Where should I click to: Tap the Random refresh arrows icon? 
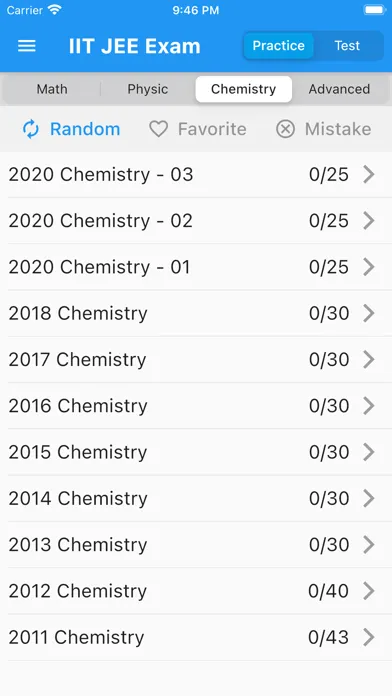point(31,129)
